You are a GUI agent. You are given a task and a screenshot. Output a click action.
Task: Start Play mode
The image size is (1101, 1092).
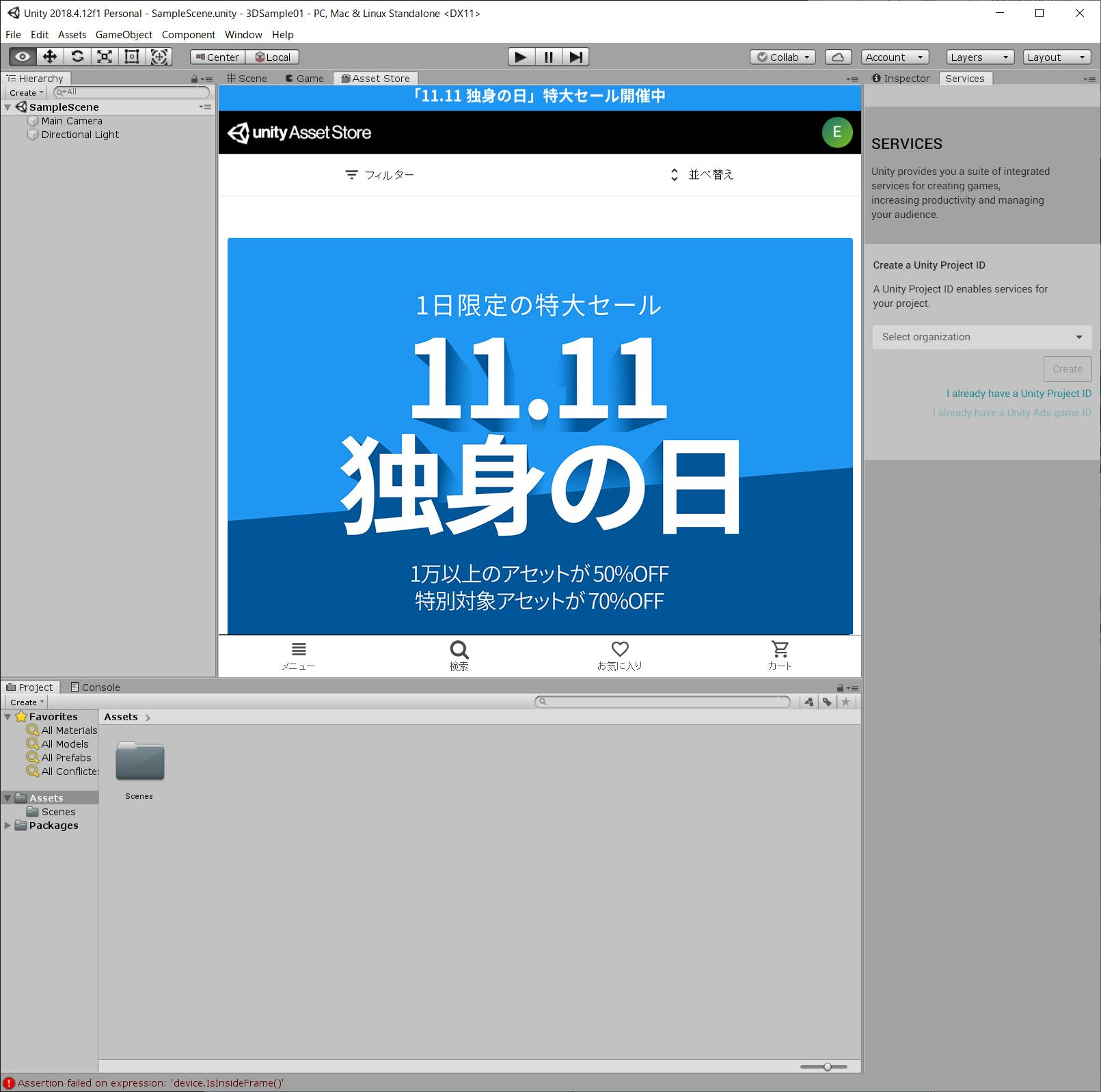click(521, 57)
